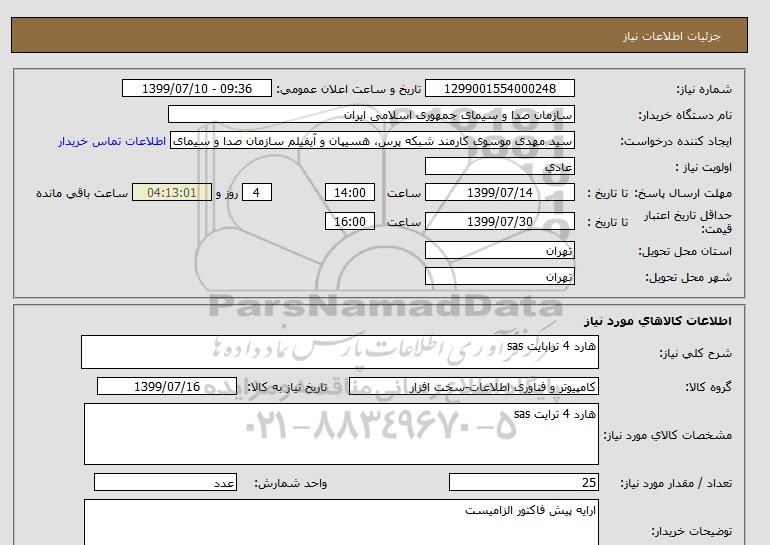Click the remaining time countdown 04:13:01
The image size is (770, 545).
pos(172,192)
